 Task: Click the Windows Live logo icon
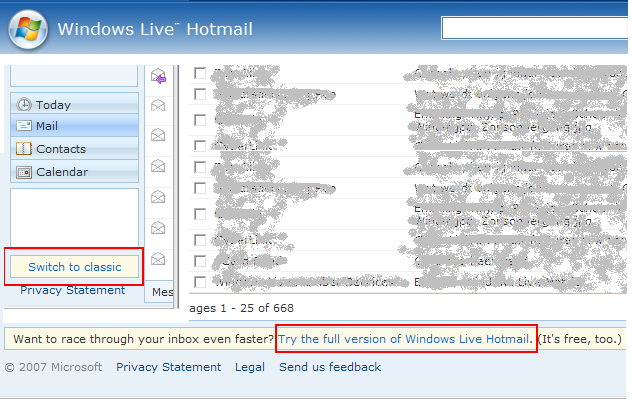tap(27, 27)
